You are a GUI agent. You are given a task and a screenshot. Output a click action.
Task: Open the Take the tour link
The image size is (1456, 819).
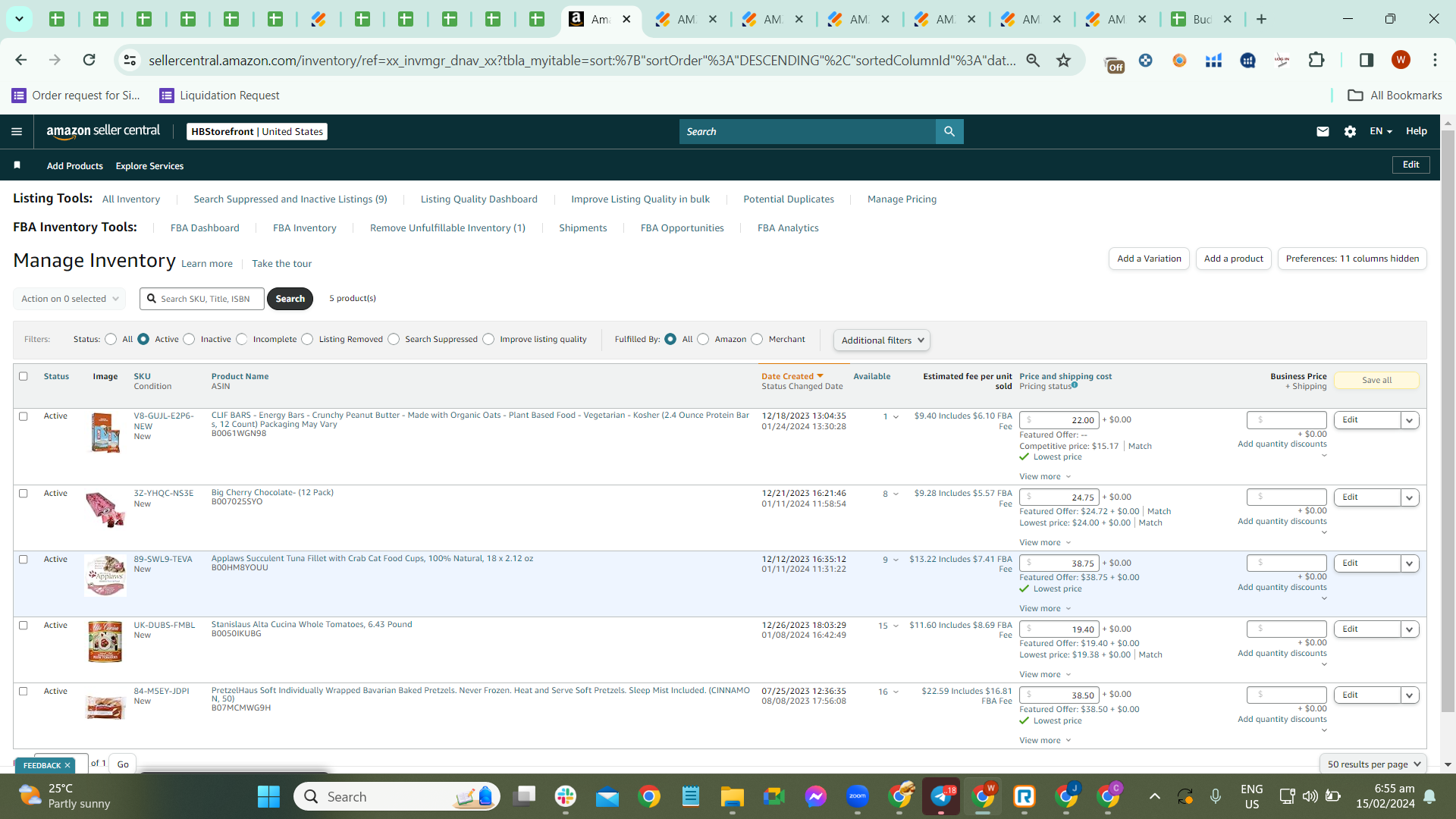[281, 263]
